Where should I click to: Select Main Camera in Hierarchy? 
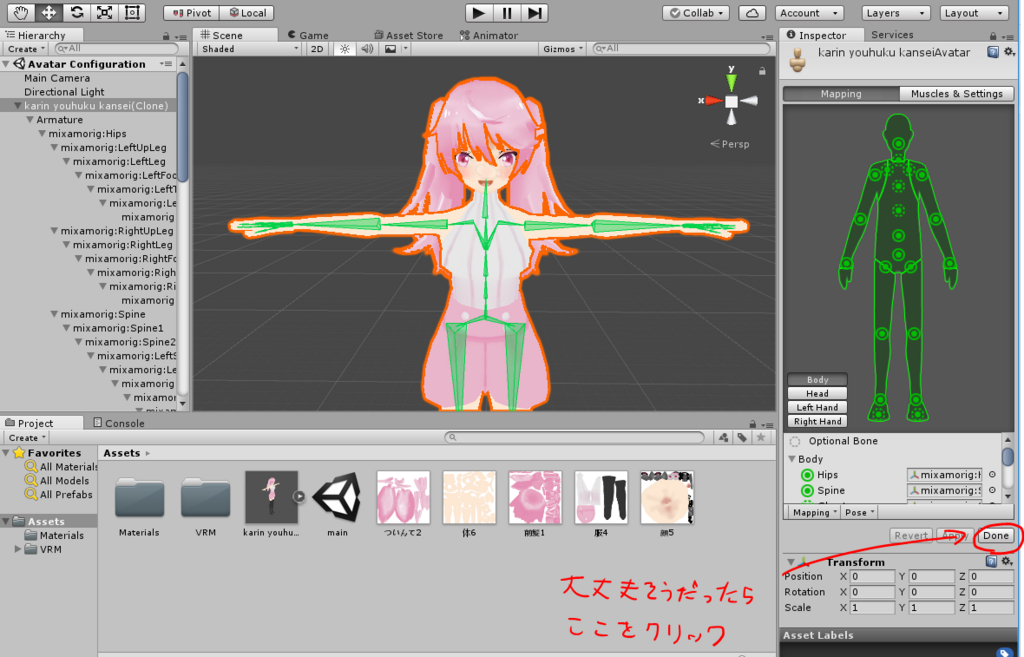(57, 78)
